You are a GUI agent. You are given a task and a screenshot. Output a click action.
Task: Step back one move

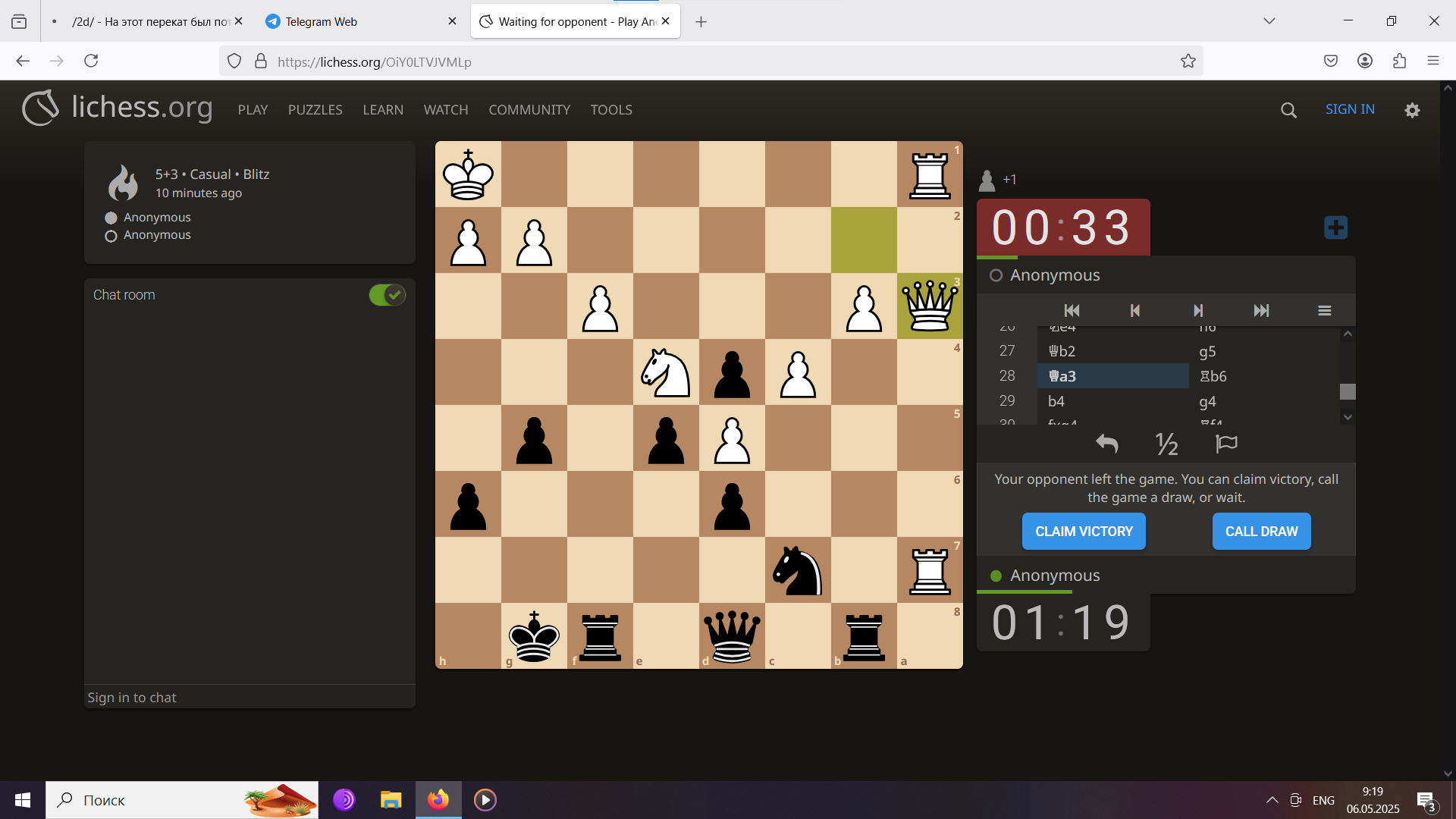click(1134, 310)
